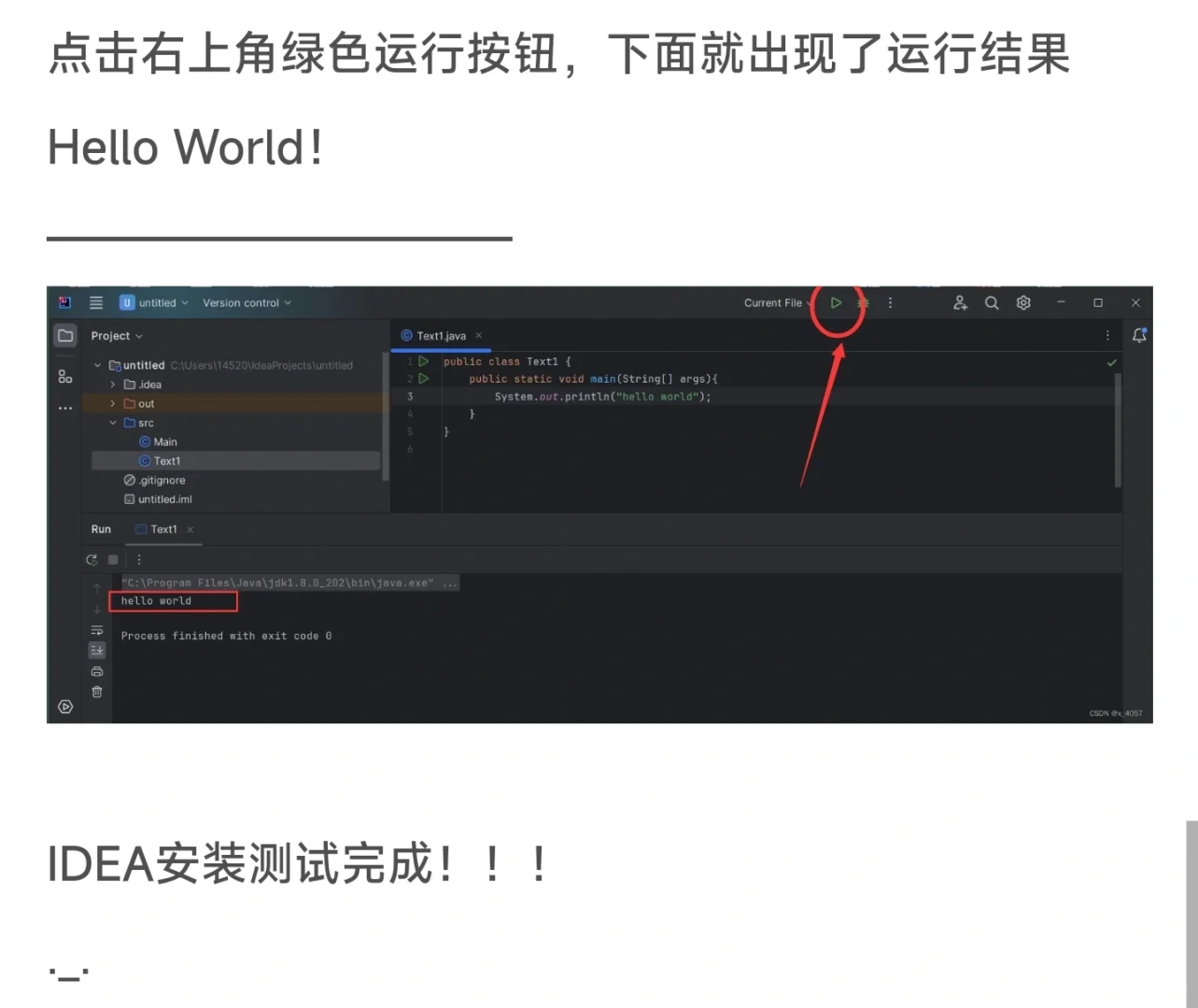This screenshot has width=1198, height=1008.
Task: Click the Run panel title label
Action: point(101,529)
